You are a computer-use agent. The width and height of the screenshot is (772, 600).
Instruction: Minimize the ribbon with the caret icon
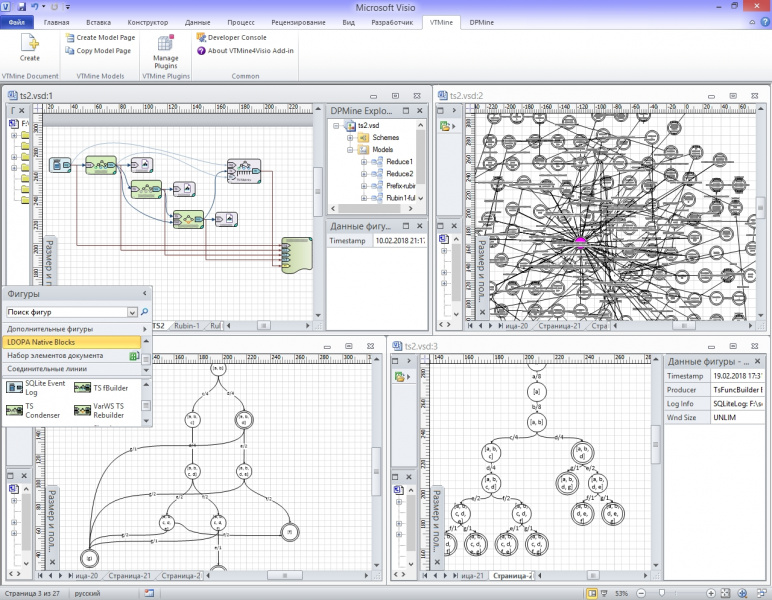point(752,22)
